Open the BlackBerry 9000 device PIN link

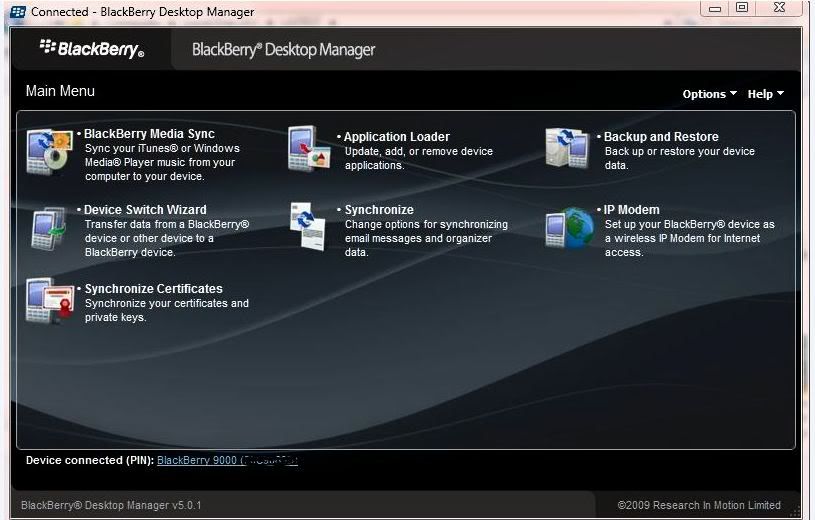[x=227, y=460]
